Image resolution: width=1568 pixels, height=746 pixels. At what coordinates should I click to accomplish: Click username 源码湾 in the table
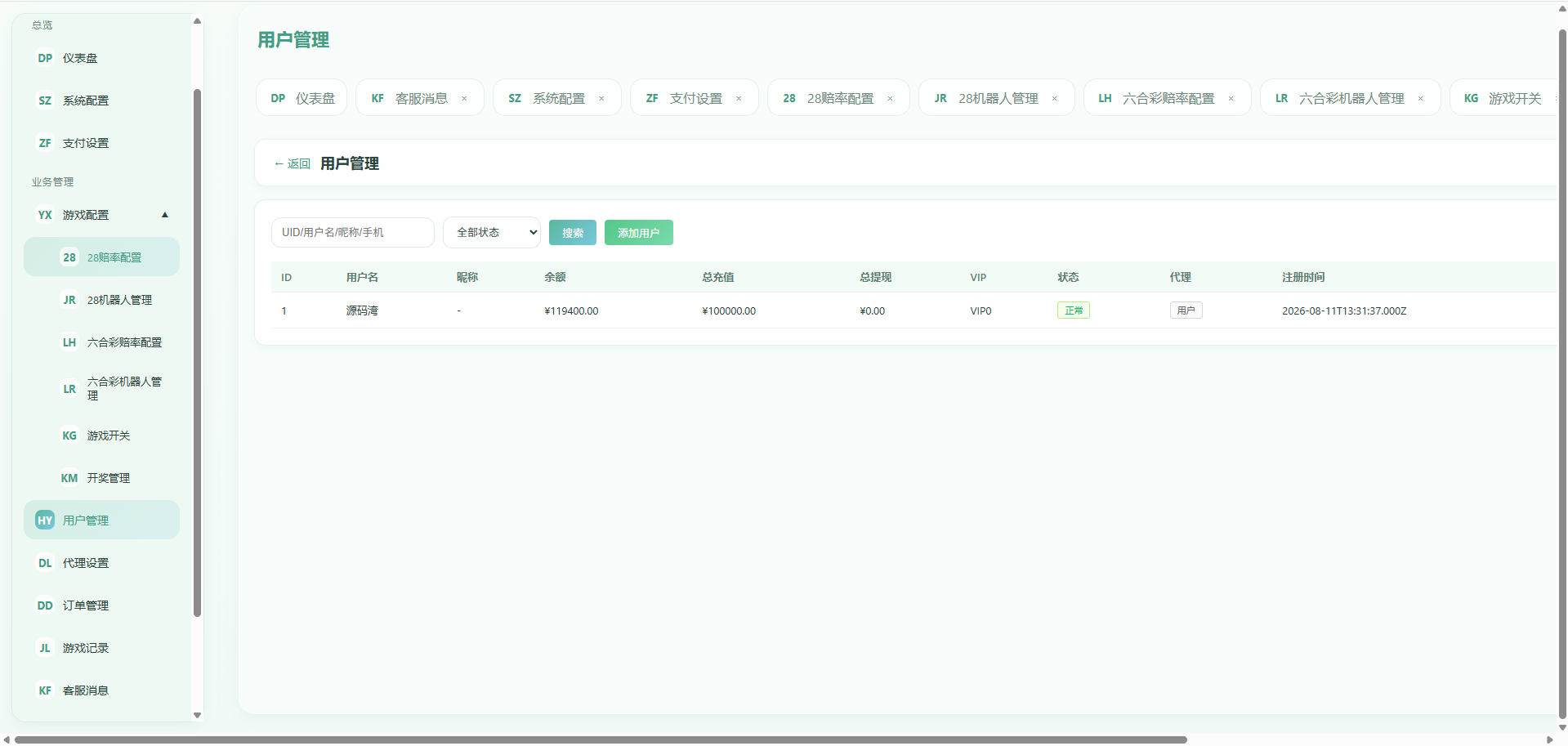click(x=362, y=310)
